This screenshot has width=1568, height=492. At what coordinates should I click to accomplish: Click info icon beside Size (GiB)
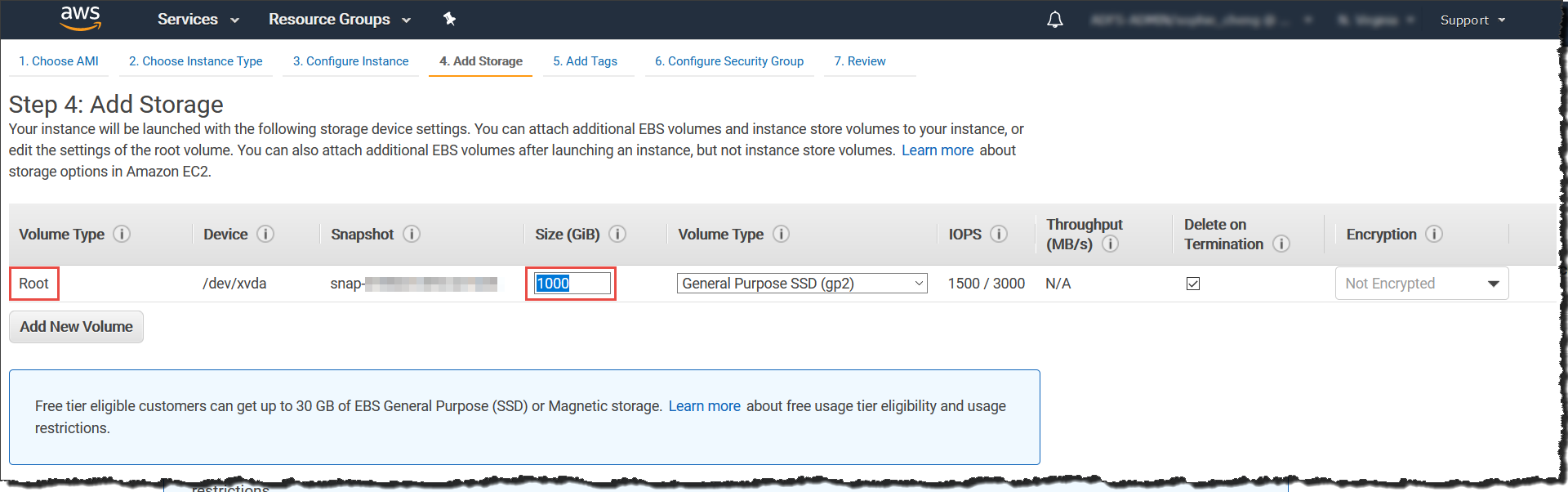[x=617, y=235]
